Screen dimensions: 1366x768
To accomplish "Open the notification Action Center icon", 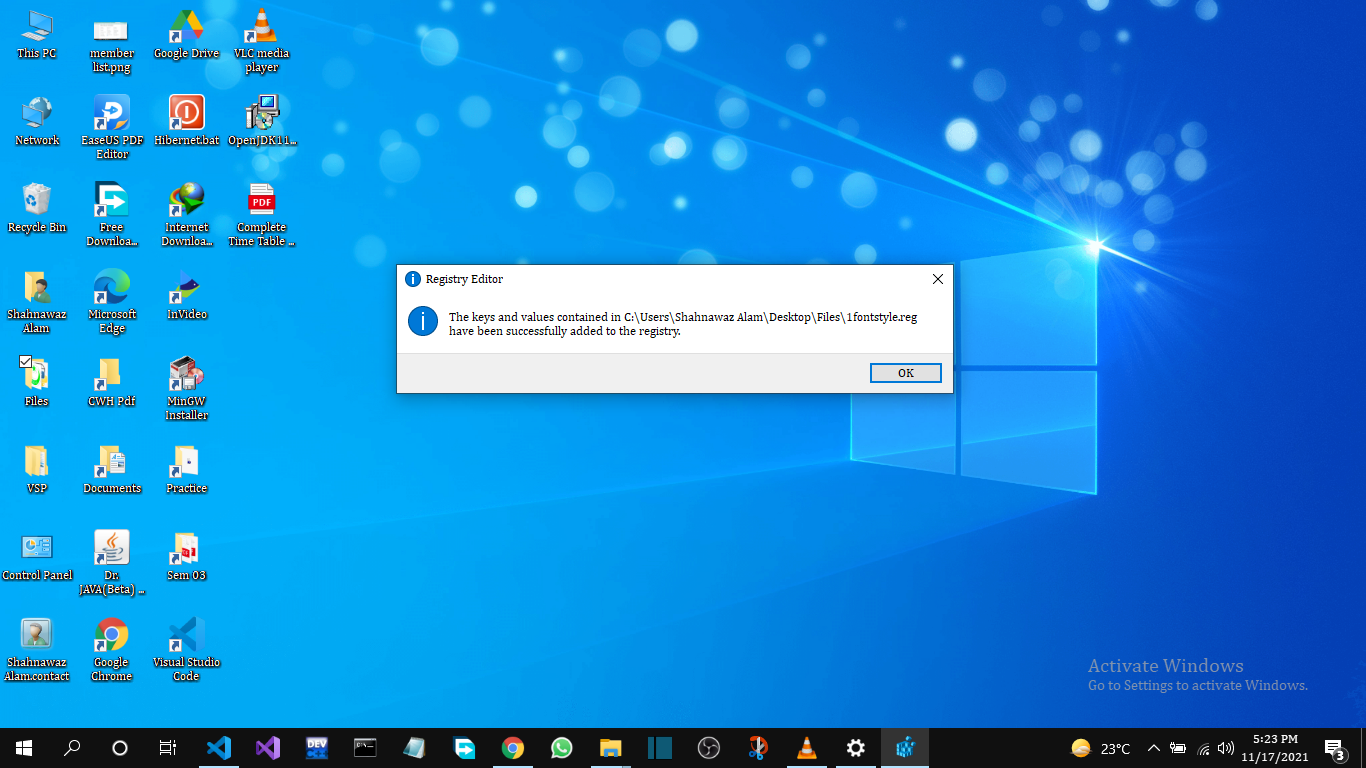I will 1334,748.
